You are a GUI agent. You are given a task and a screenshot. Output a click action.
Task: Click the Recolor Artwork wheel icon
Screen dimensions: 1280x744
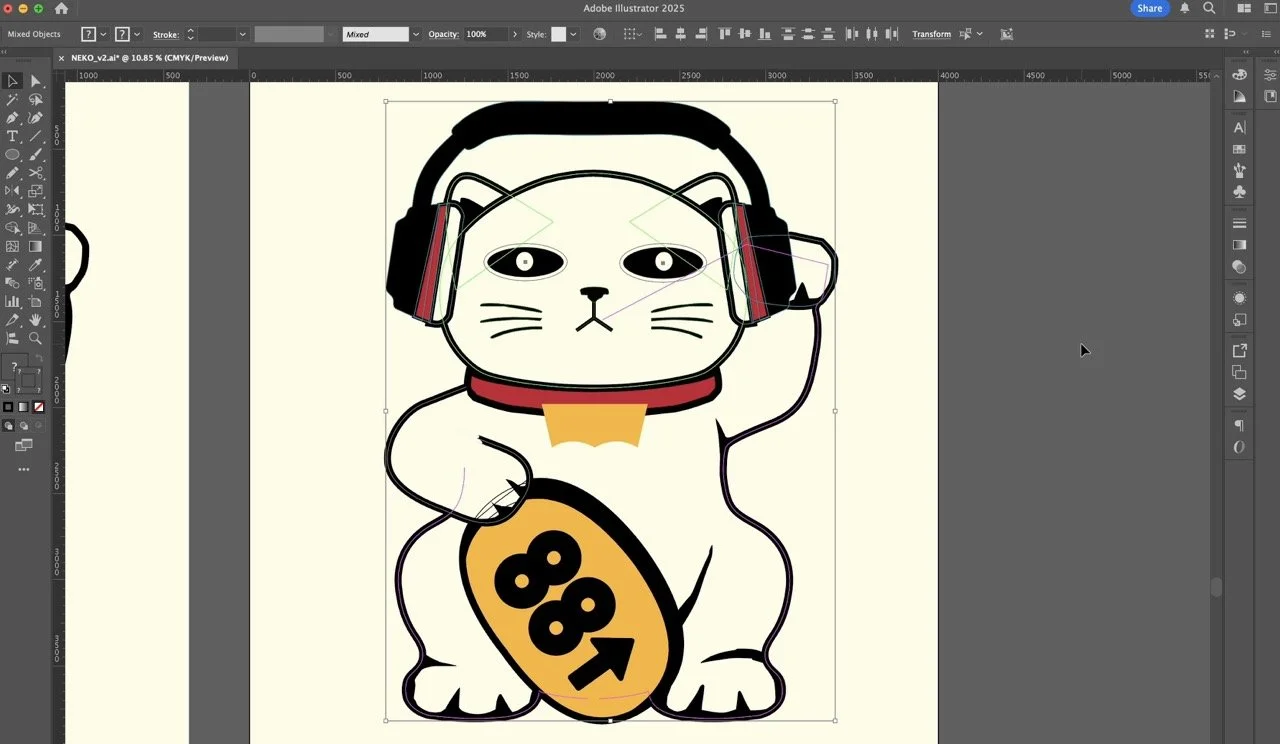pyautogui.click(x=599, y=34)
